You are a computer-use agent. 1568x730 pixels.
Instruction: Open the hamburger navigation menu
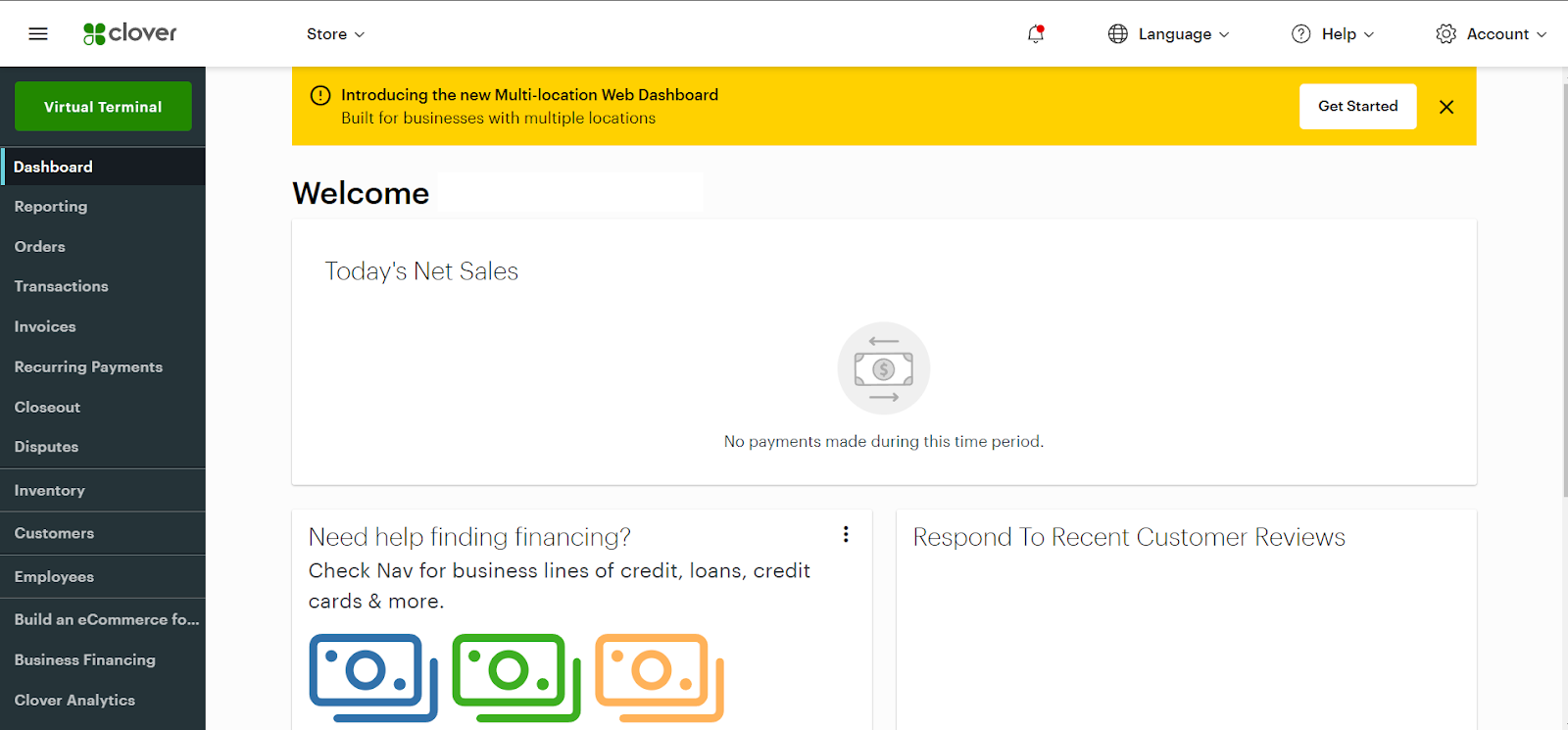(x=38, y=34)
